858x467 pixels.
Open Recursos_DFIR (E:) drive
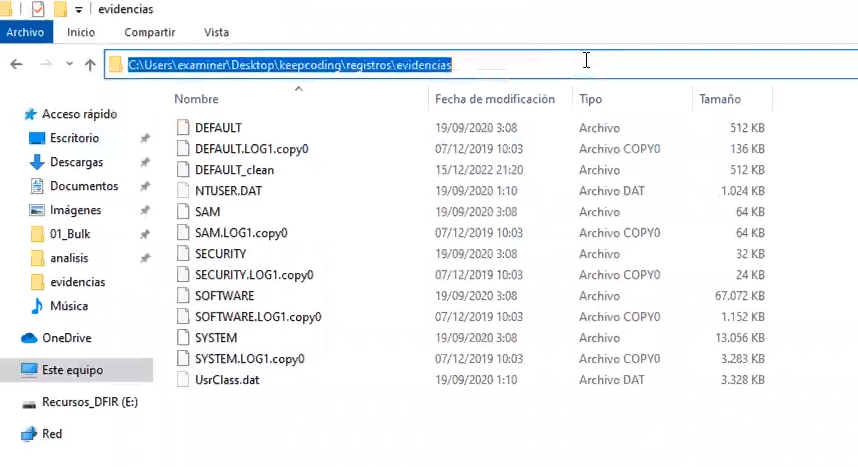click(x=90, y=402)
